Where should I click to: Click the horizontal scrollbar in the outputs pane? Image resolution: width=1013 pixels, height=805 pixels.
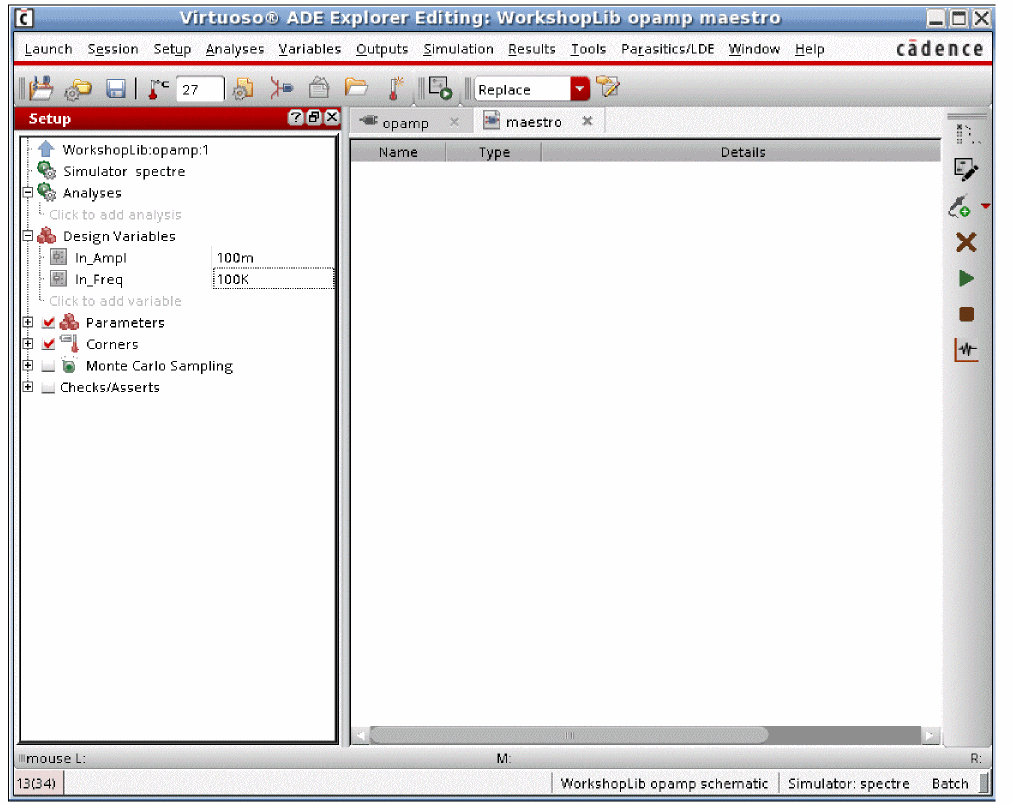pos(568,735)
